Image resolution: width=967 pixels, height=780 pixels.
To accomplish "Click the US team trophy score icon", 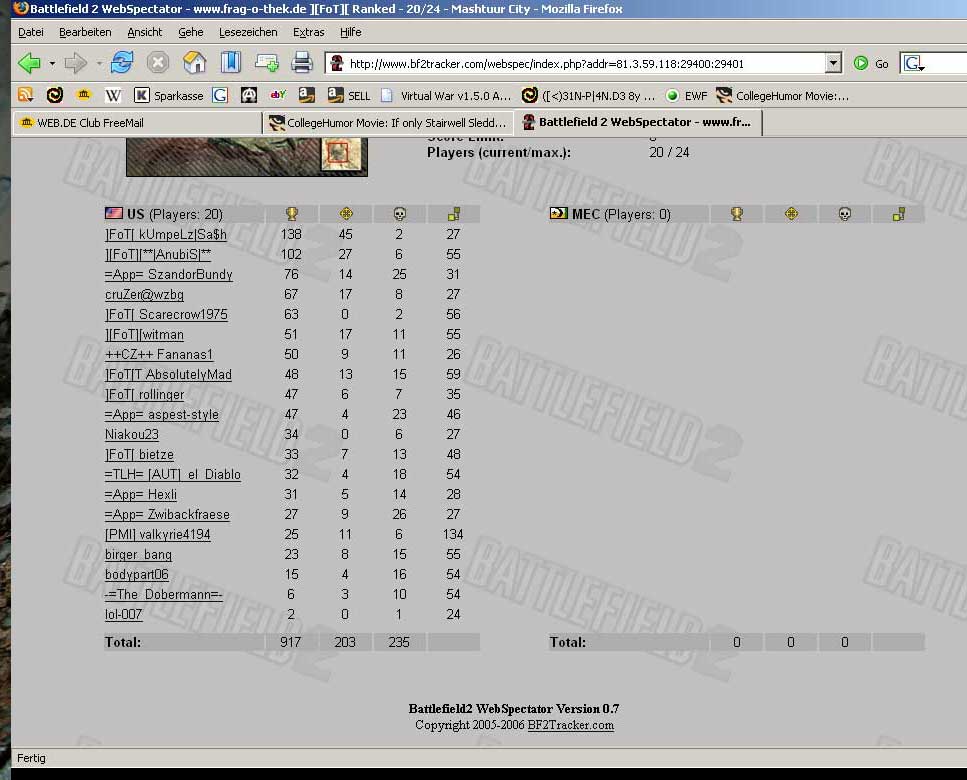I will point(292,214).
